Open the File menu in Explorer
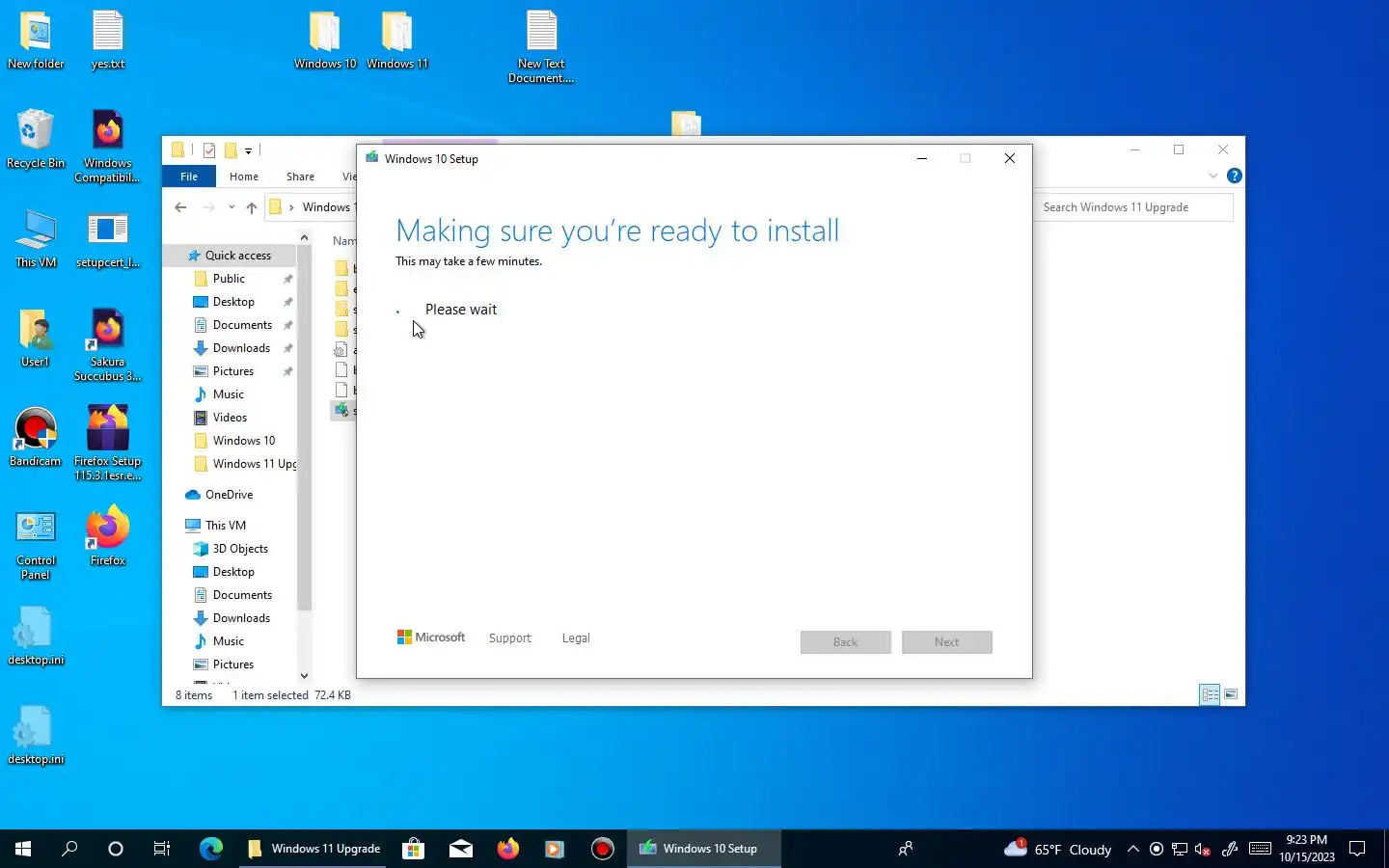Image resolution: width=1389 pixels, height=868 pixels. click(189, 176)
